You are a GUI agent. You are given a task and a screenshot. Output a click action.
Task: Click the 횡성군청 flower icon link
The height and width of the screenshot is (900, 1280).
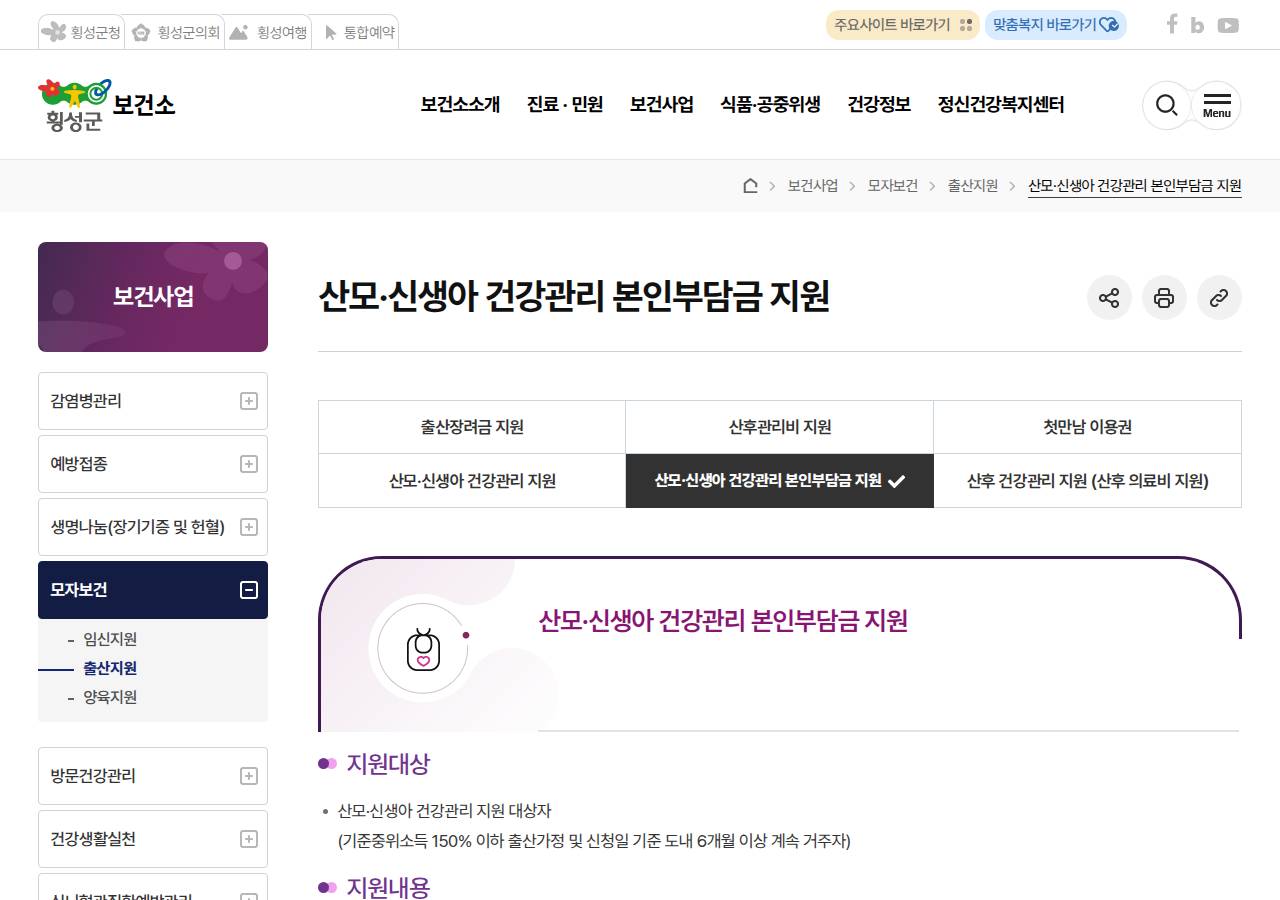coord(80,32)
